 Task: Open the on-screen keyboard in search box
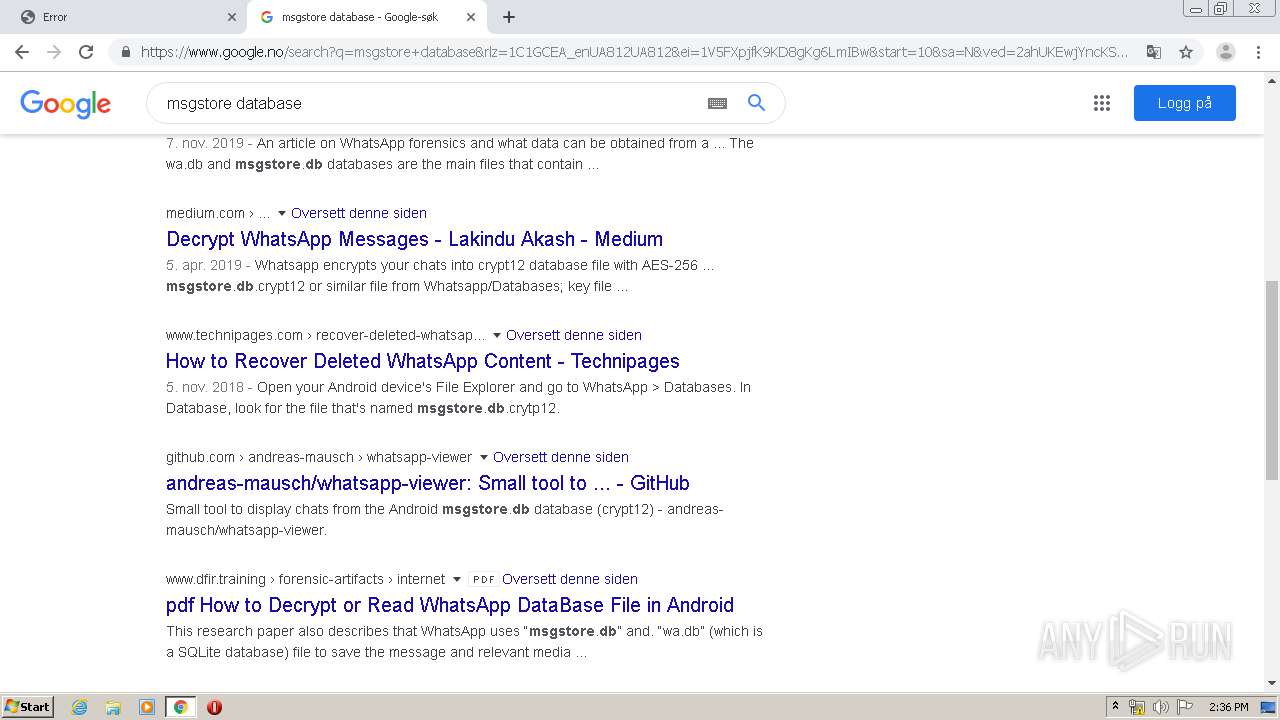tap(717, 103)
